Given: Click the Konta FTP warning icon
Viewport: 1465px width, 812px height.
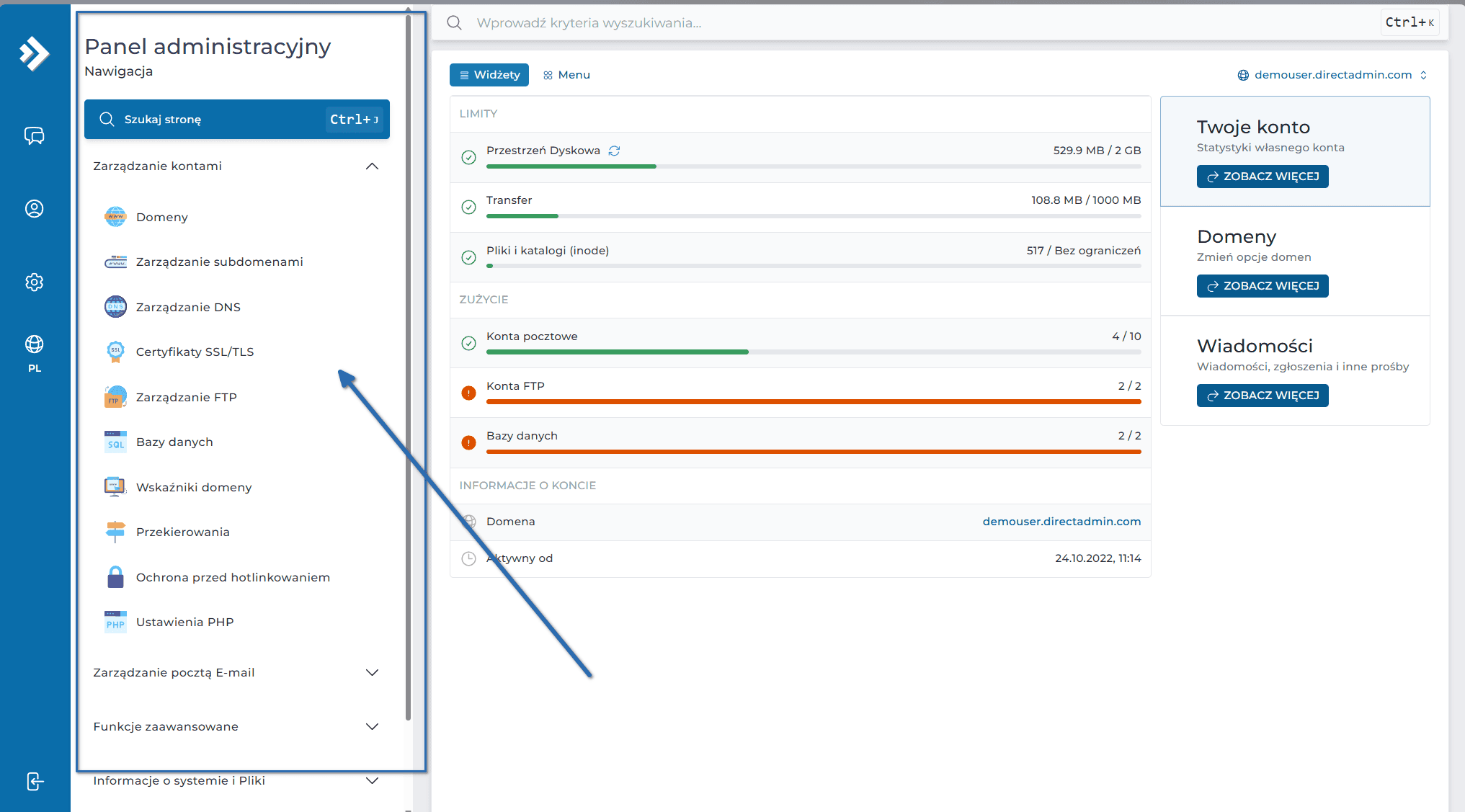Looking at the screenshot, I should click(468, 393).
